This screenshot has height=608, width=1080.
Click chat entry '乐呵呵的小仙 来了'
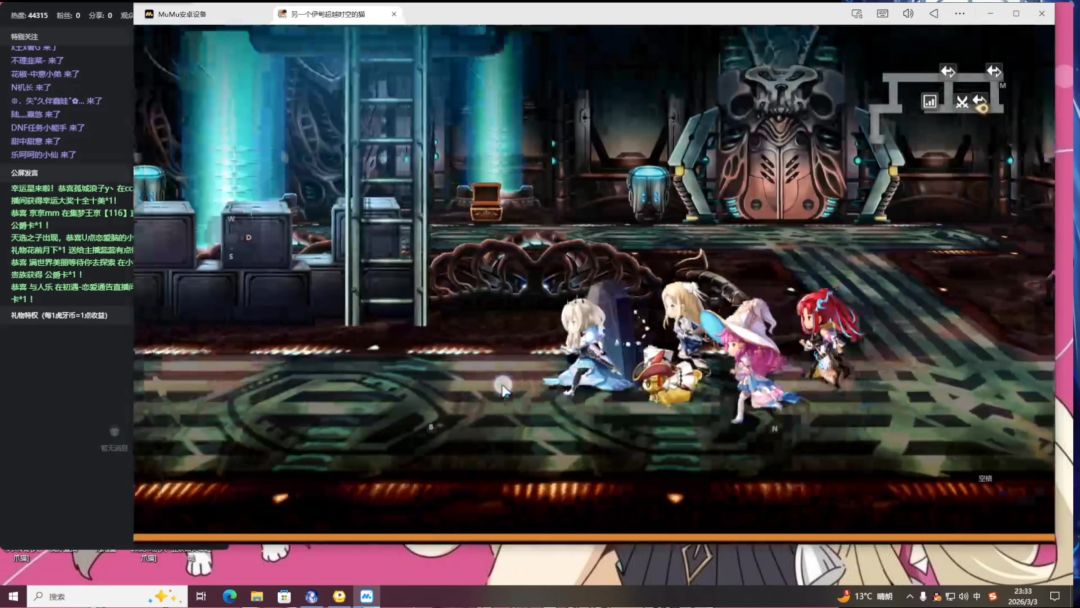click(x=43, y=155)
